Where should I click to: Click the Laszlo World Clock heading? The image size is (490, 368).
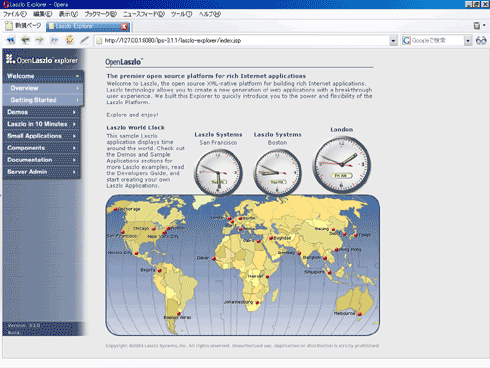coord(136,128)
